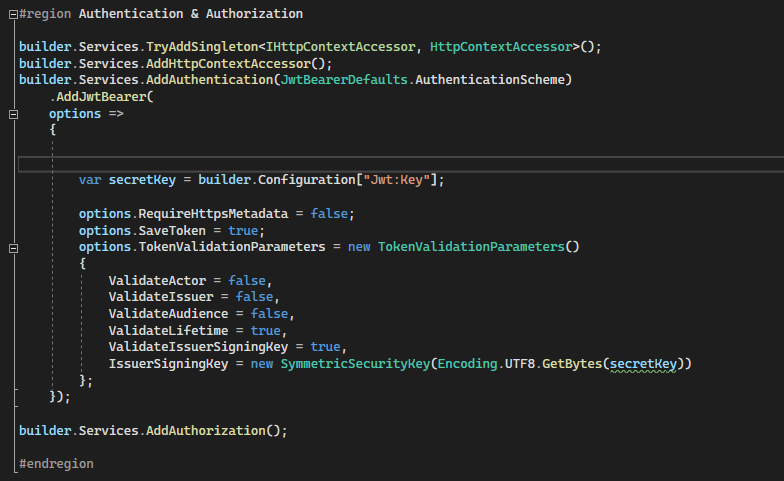Click the ValidateActor property
Image resolution: width=784 pixels, height=481 pixels.
(x=157, y=281)
